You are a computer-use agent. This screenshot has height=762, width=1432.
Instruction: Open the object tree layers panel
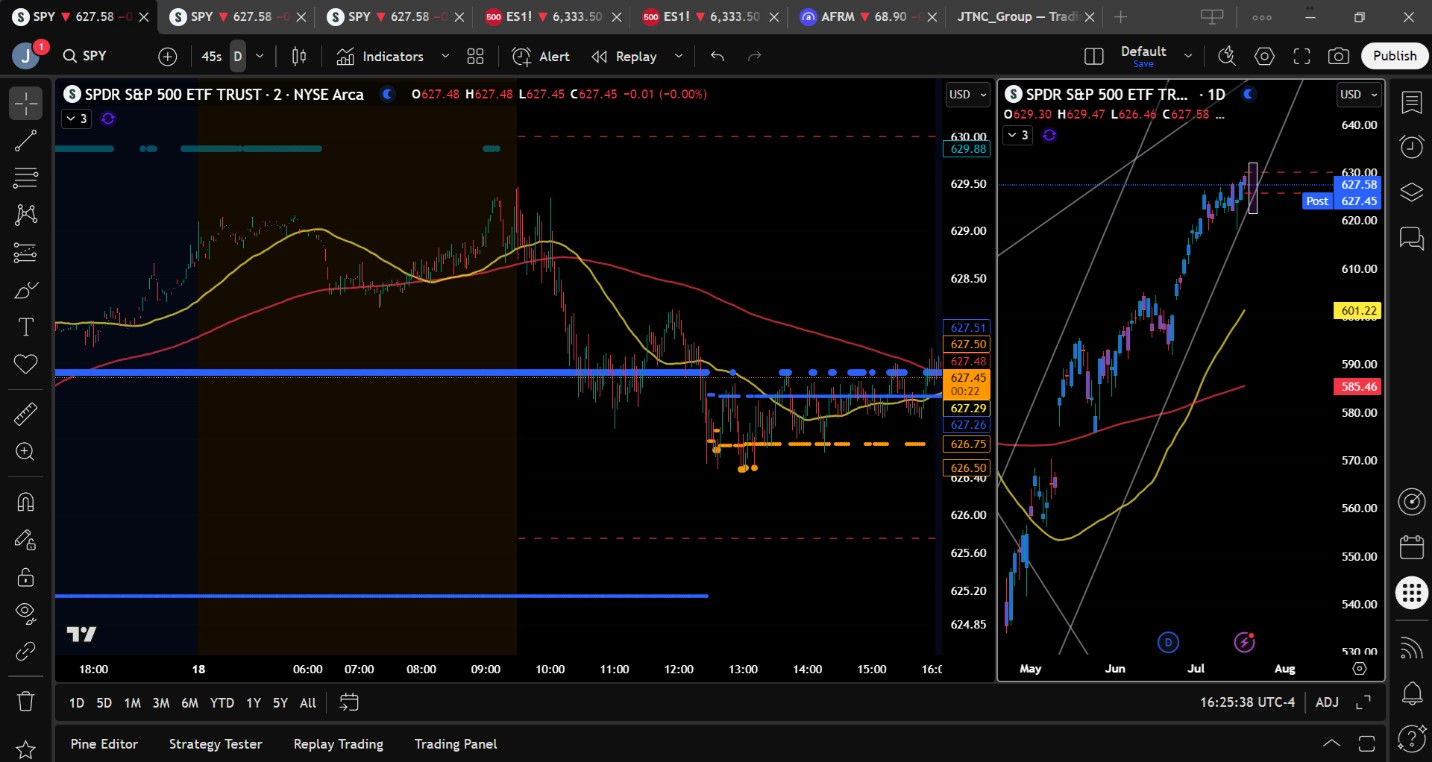pos(1411,192)
